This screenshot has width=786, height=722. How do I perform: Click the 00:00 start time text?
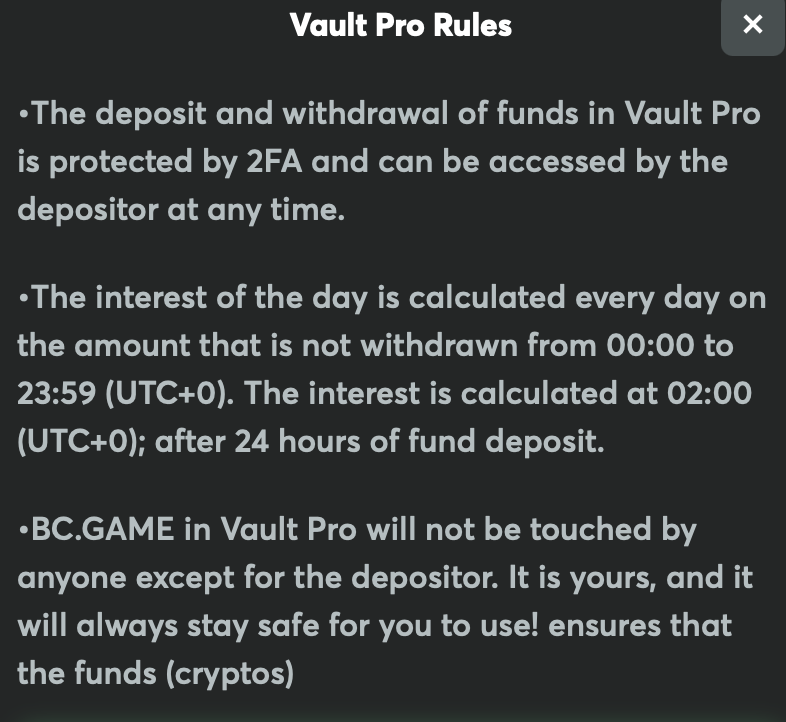[650, 345]
